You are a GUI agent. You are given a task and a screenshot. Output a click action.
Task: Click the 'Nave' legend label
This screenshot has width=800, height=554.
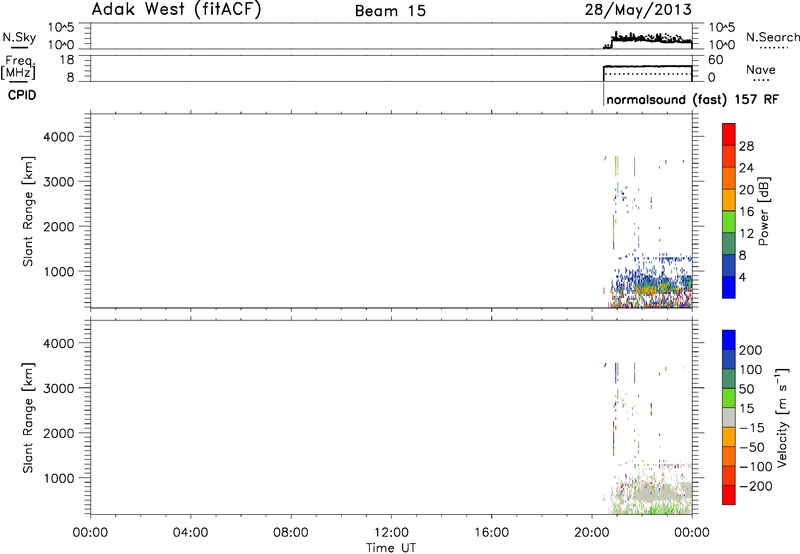(761, 70)
